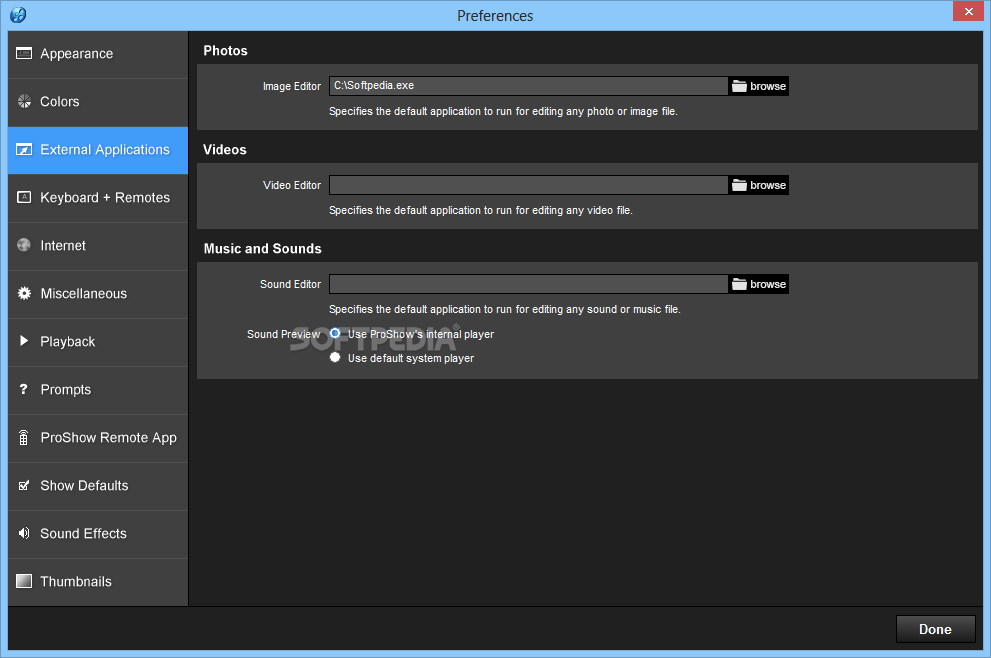991x658 pixels.
Task: Select the External Applications category
Action: 98,150
